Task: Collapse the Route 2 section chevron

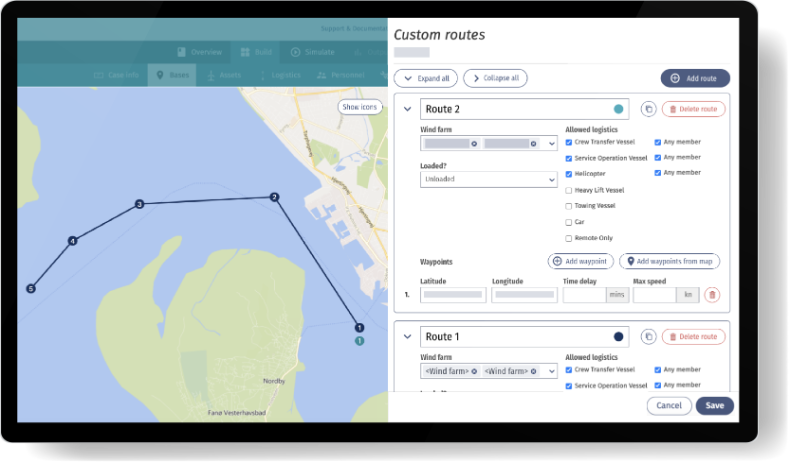Action: click(407, 109)
